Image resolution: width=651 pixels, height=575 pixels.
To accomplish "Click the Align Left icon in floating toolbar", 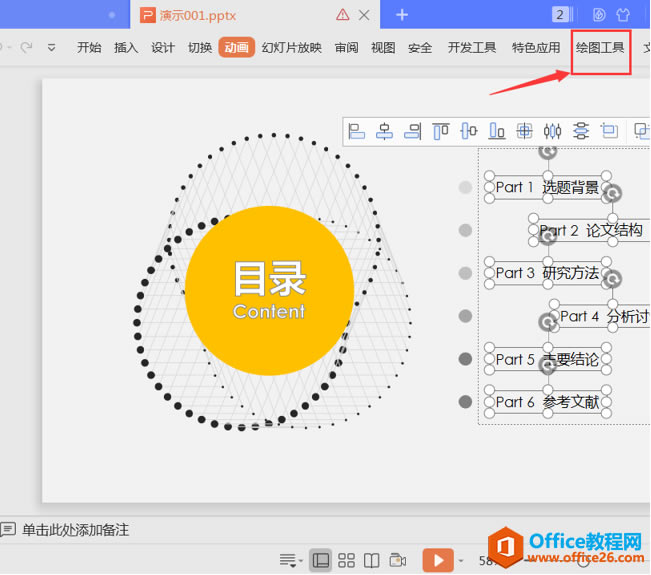I will (356, 131).
